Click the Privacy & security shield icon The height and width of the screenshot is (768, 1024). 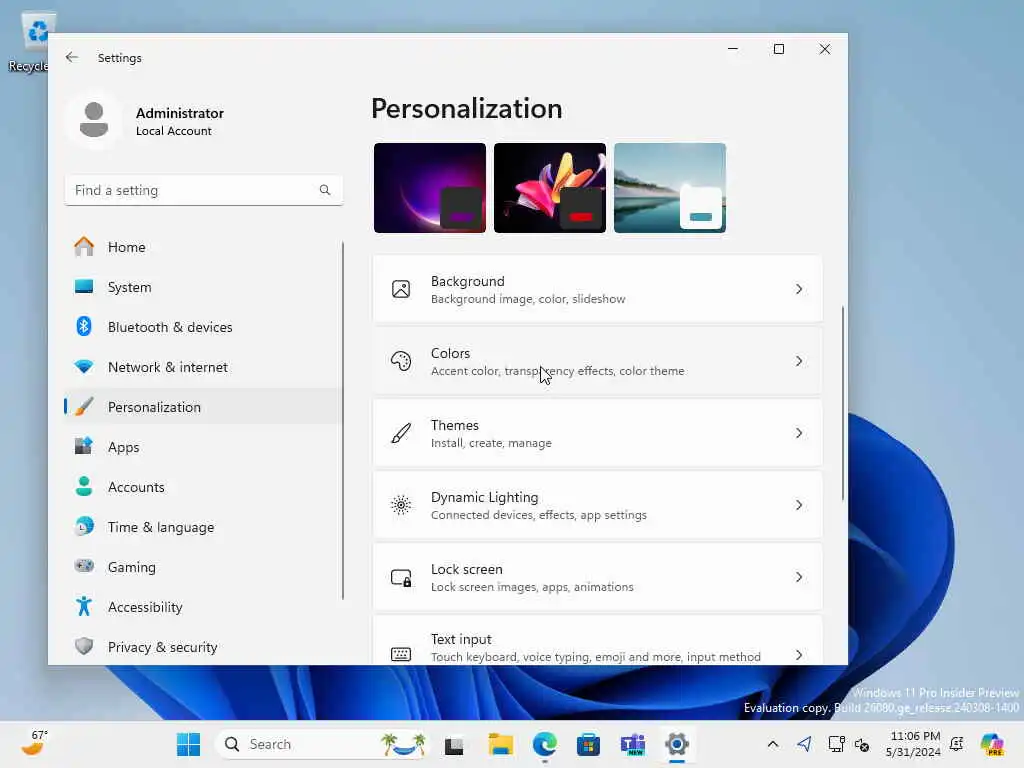(x=84, y=647)
